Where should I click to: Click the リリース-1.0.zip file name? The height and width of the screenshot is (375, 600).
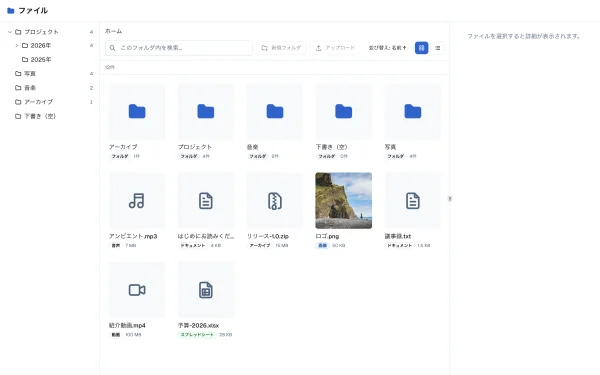point(267,236)
